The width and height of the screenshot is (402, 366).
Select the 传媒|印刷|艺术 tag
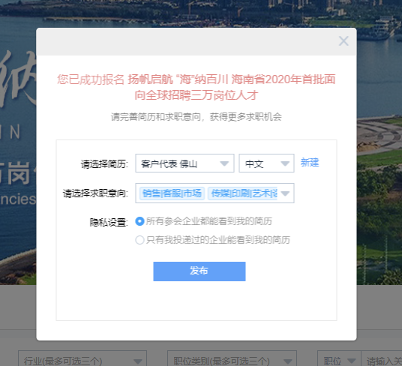(243, 193)
